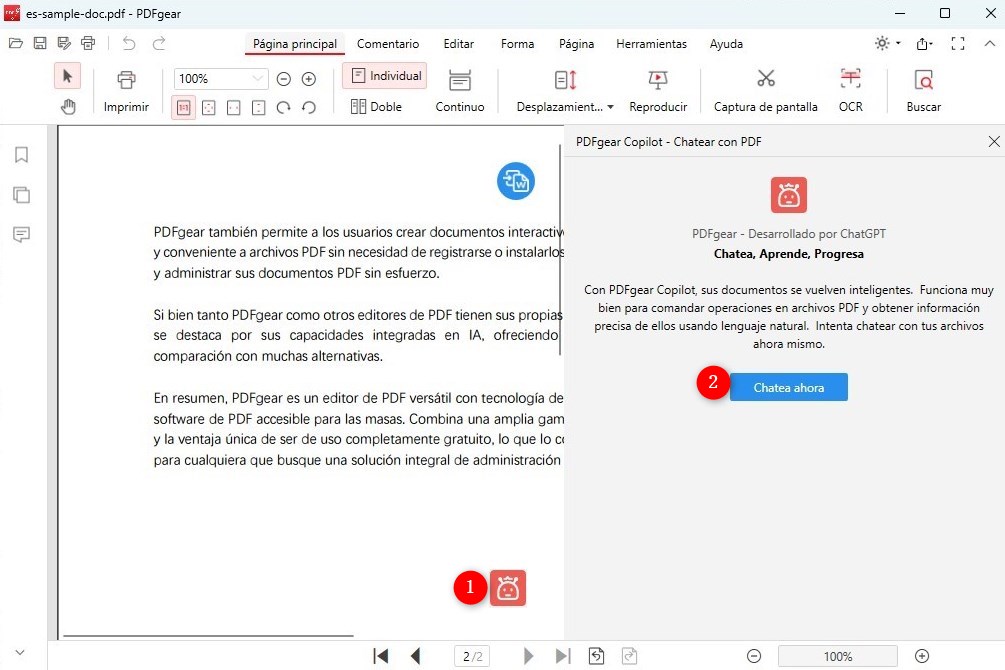The height and width of the screenshot is (670, 1005).
Task: Activate the hand pan tool
Action: (68, 106)
